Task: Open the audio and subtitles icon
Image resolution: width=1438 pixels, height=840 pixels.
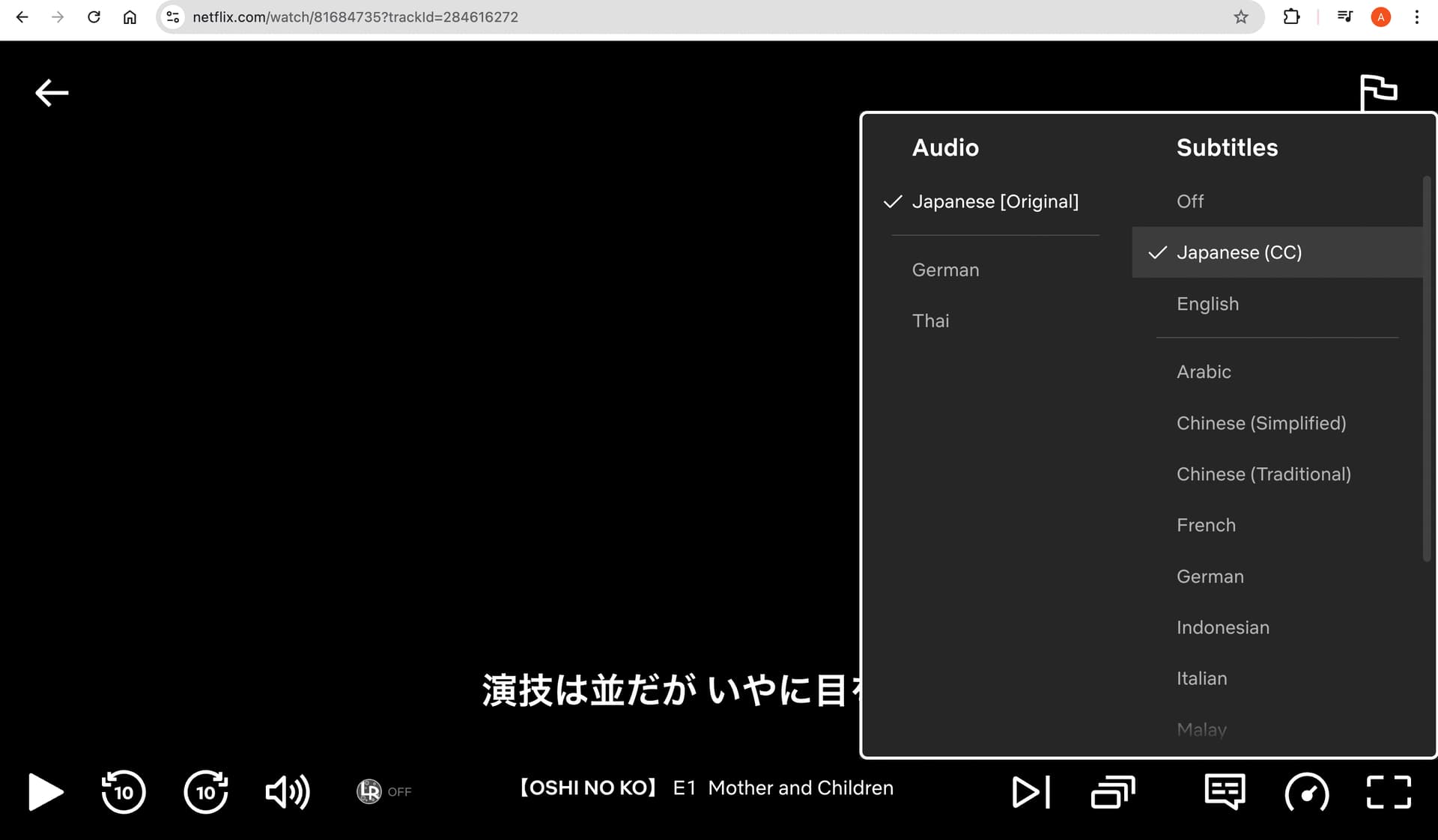Action: point(1225,791)
